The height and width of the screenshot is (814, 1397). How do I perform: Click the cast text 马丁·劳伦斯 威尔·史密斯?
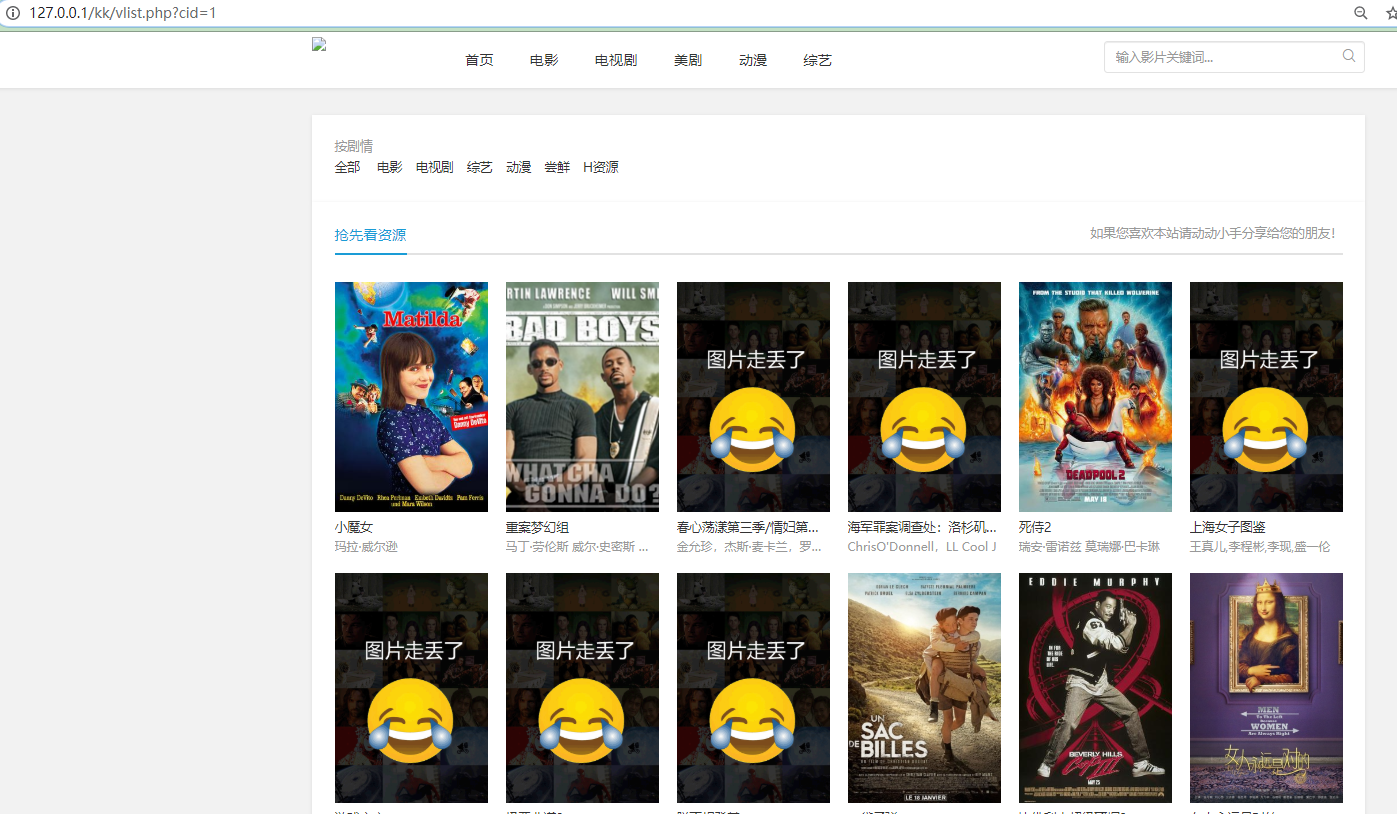577,547
